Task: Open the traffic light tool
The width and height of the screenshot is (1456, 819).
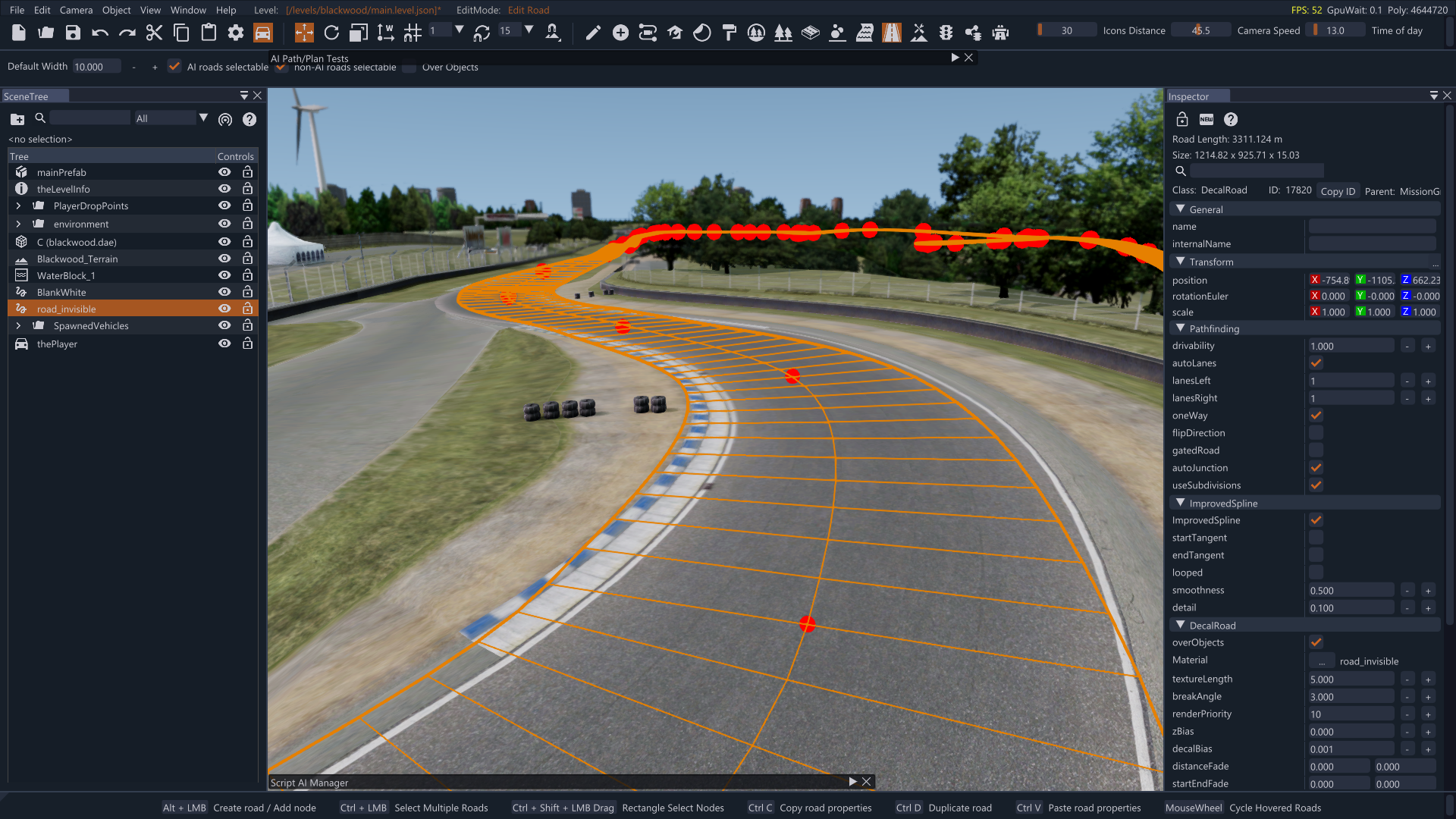Action: [x=946, y=32]
